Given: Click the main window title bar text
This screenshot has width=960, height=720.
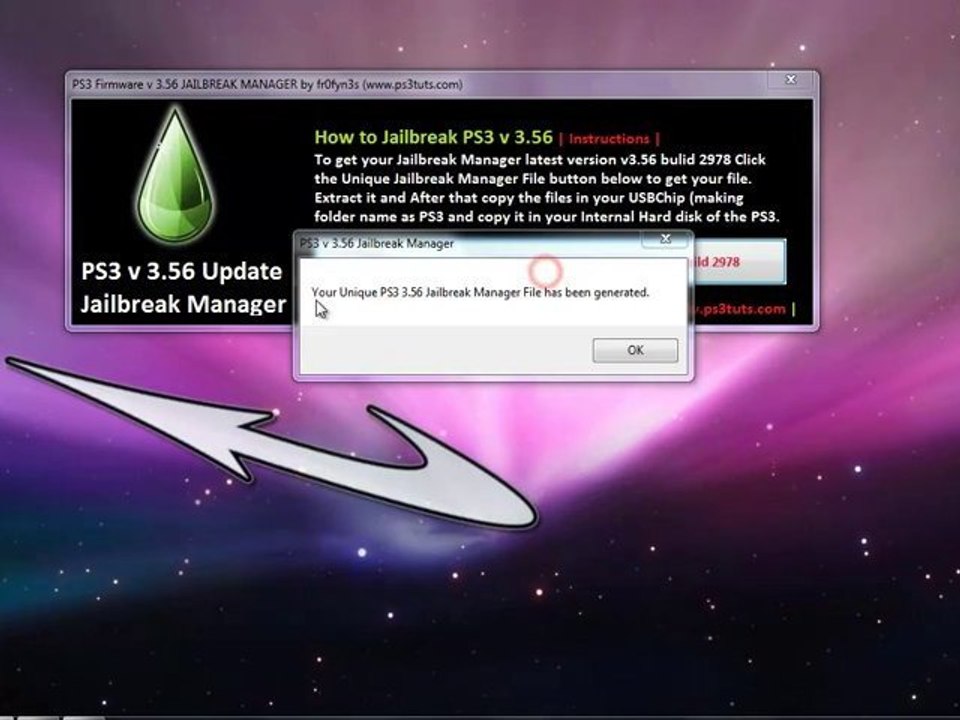Looking at the screenshot, I should pos(267,84).
